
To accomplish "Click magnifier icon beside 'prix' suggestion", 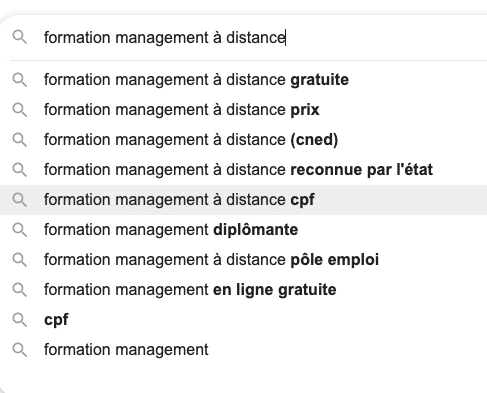I will point(20,110).
